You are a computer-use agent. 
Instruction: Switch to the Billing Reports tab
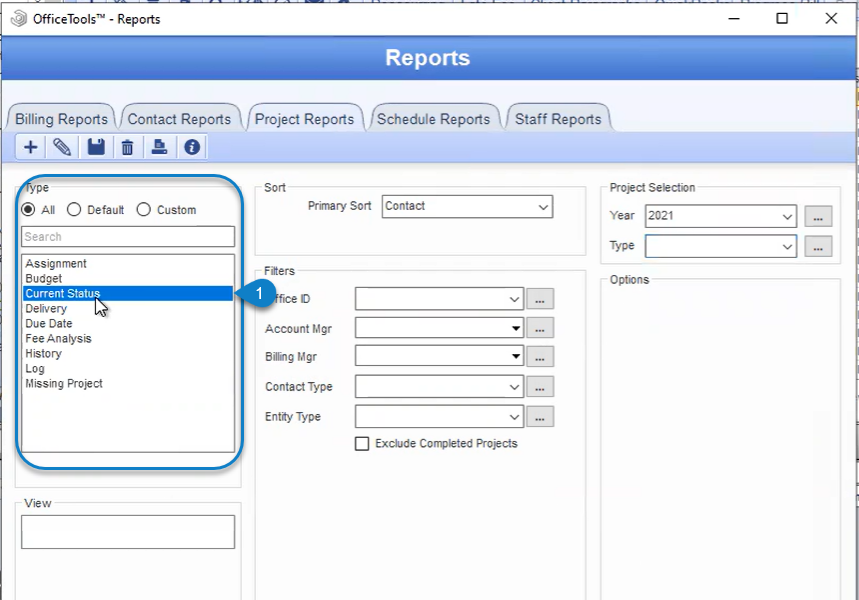click(61, 119)
